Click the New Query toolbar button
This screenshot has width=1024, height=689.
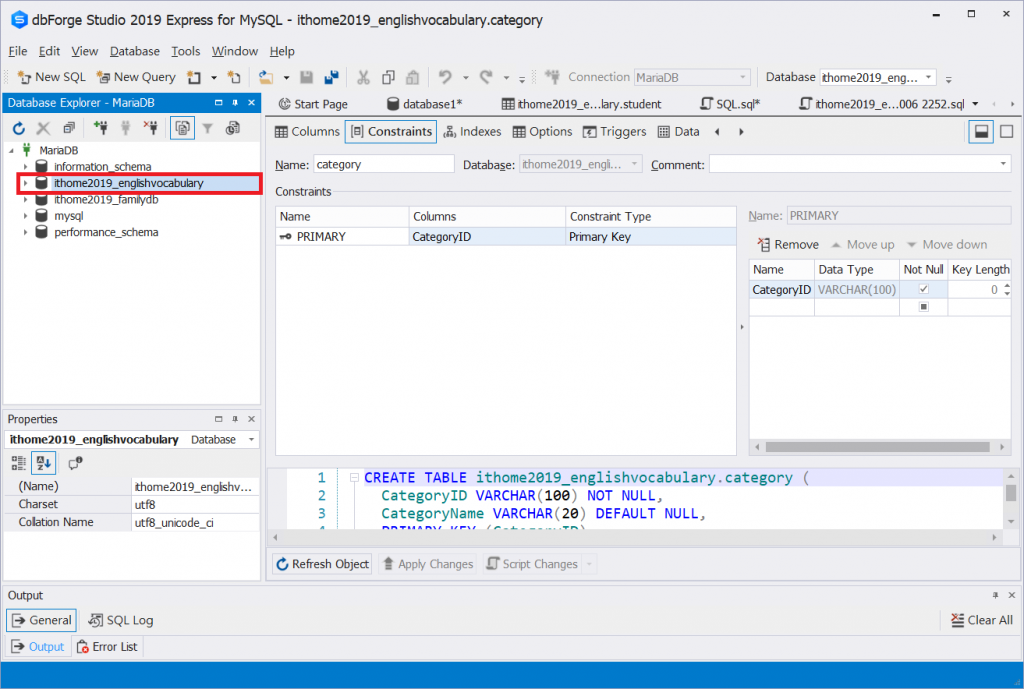point(136,77)
